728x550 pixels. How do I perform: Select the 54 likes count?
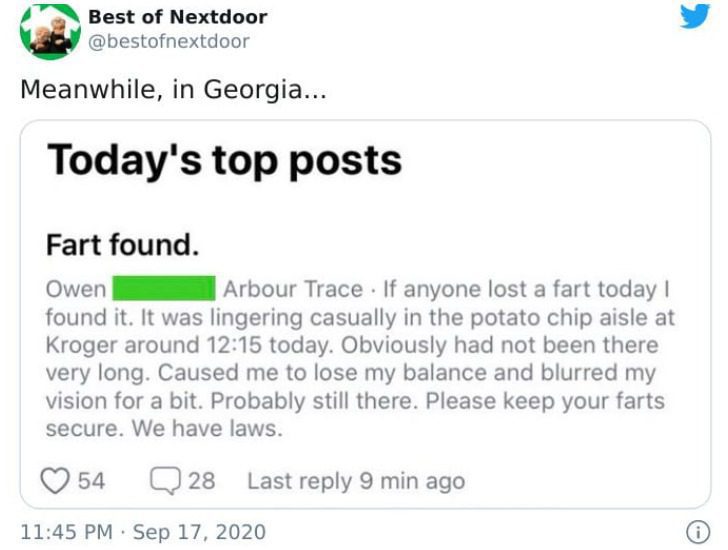click(x=91, y=480)
